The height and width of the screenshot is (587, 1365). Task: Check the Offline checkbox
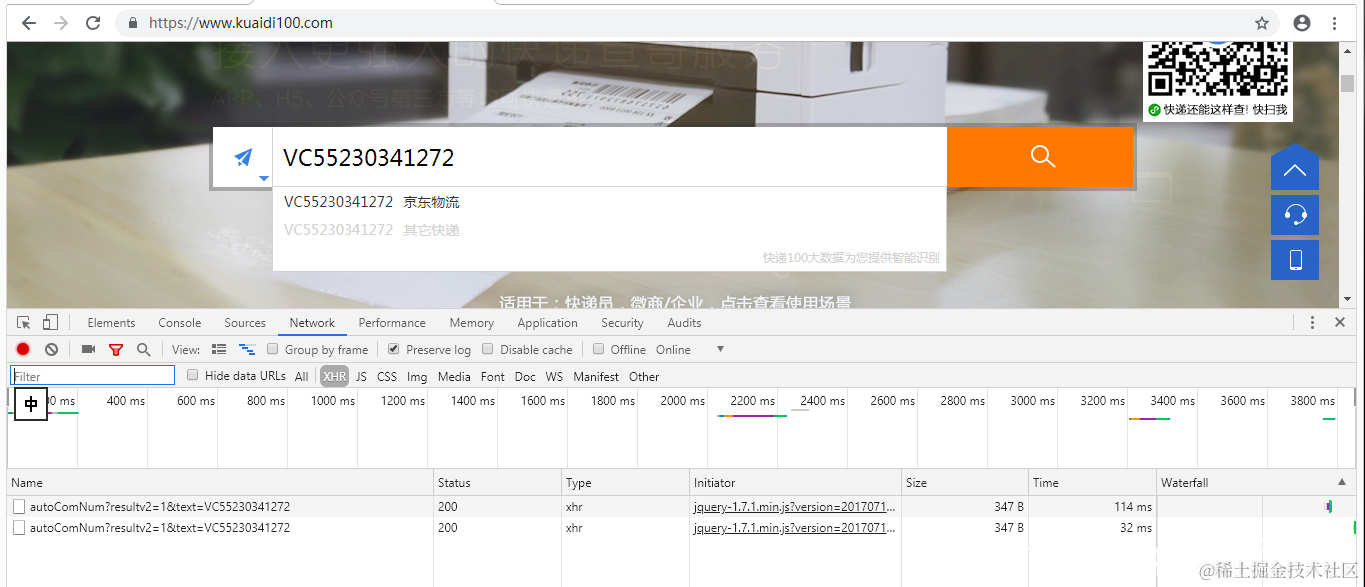click(x=598, y=349)
